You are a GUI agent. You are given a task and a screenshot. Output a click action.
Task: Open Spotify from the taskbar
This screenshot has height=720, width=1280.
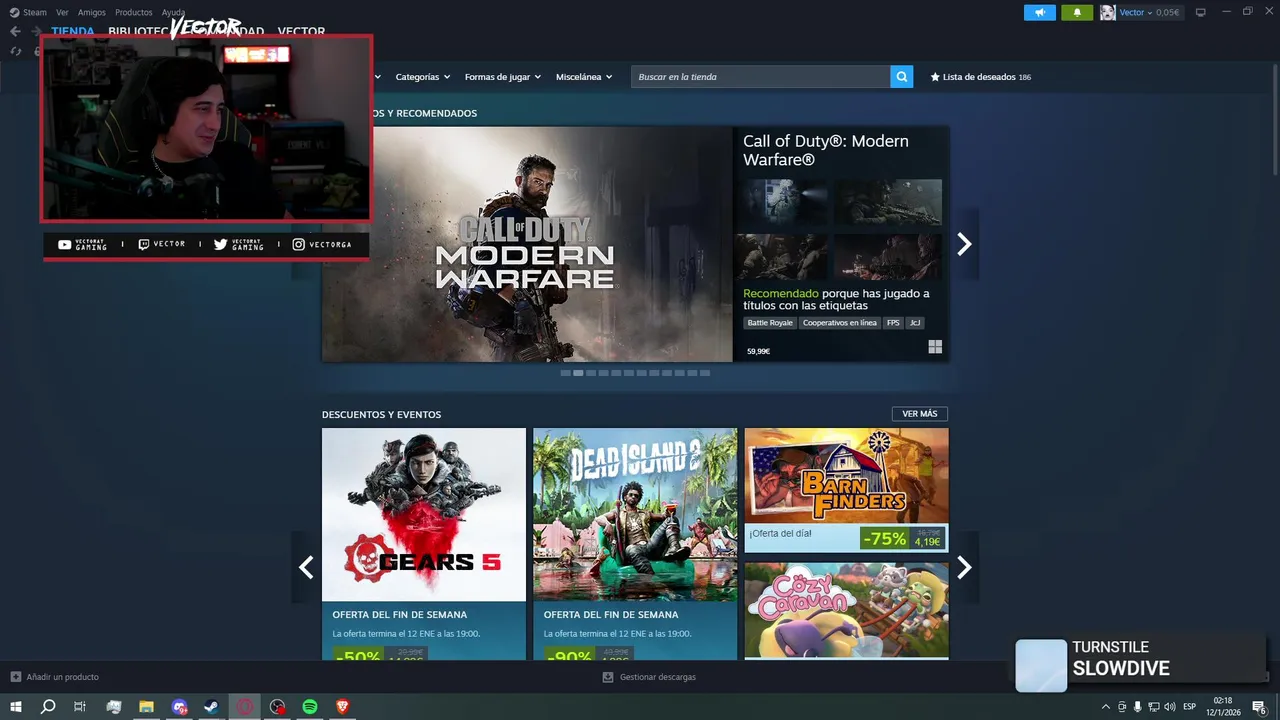click(310, 707)
